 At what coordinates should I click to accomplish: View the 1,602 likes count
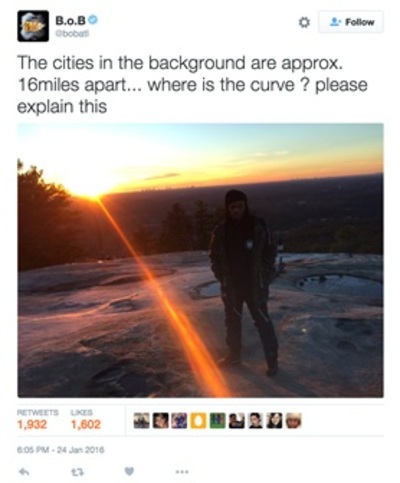pyautogui.click(x=86, y=420)
